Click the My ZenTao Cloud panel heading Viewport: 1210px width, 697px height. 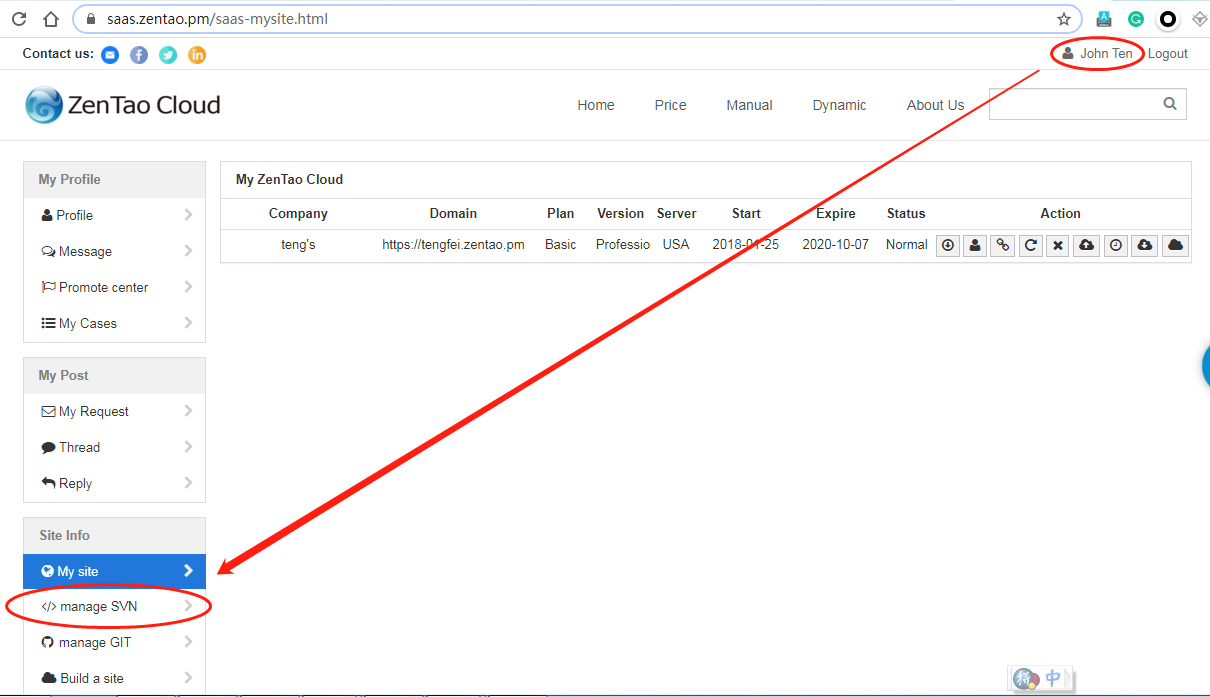pos(289,180)
